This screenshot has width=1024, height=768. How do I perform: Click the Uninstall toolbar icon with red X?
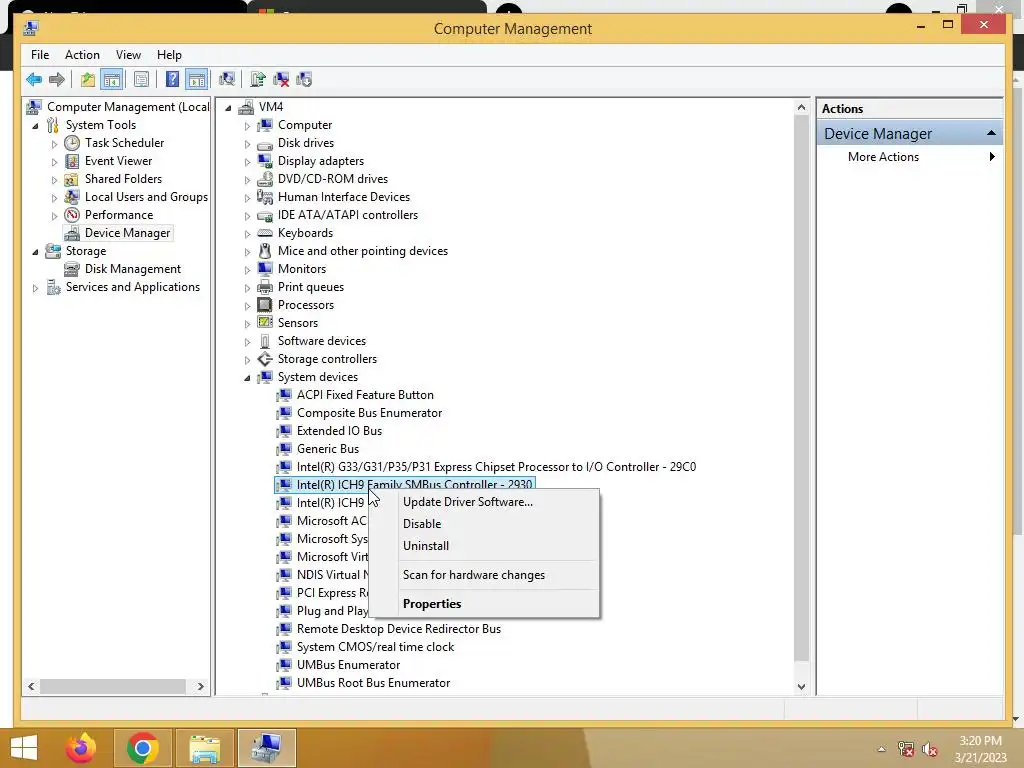(x=281, y=80)
